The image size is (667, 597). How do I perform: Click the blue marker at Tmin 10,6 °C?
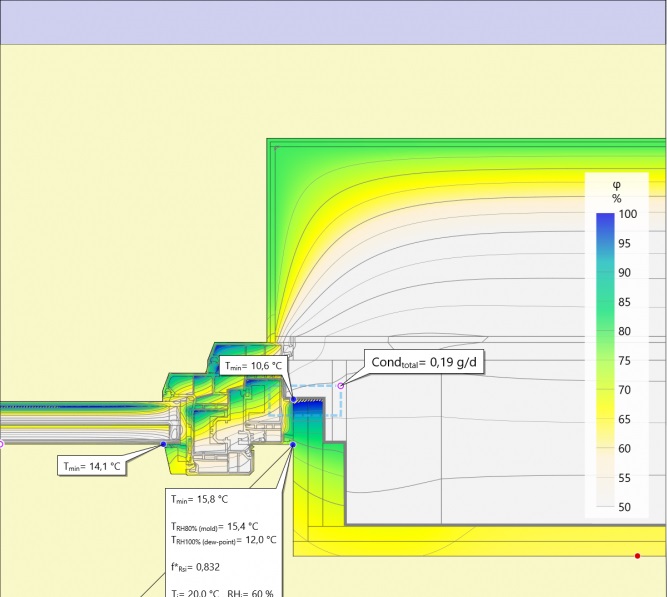point(293,399)
